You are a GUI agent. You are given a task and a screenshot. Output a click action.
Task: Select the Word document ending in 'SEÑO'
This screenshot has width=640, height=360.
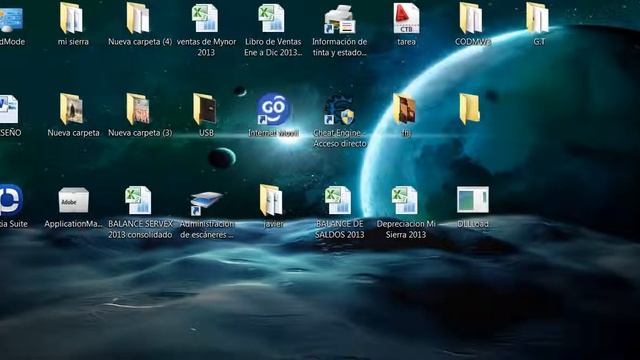[8, 109]
